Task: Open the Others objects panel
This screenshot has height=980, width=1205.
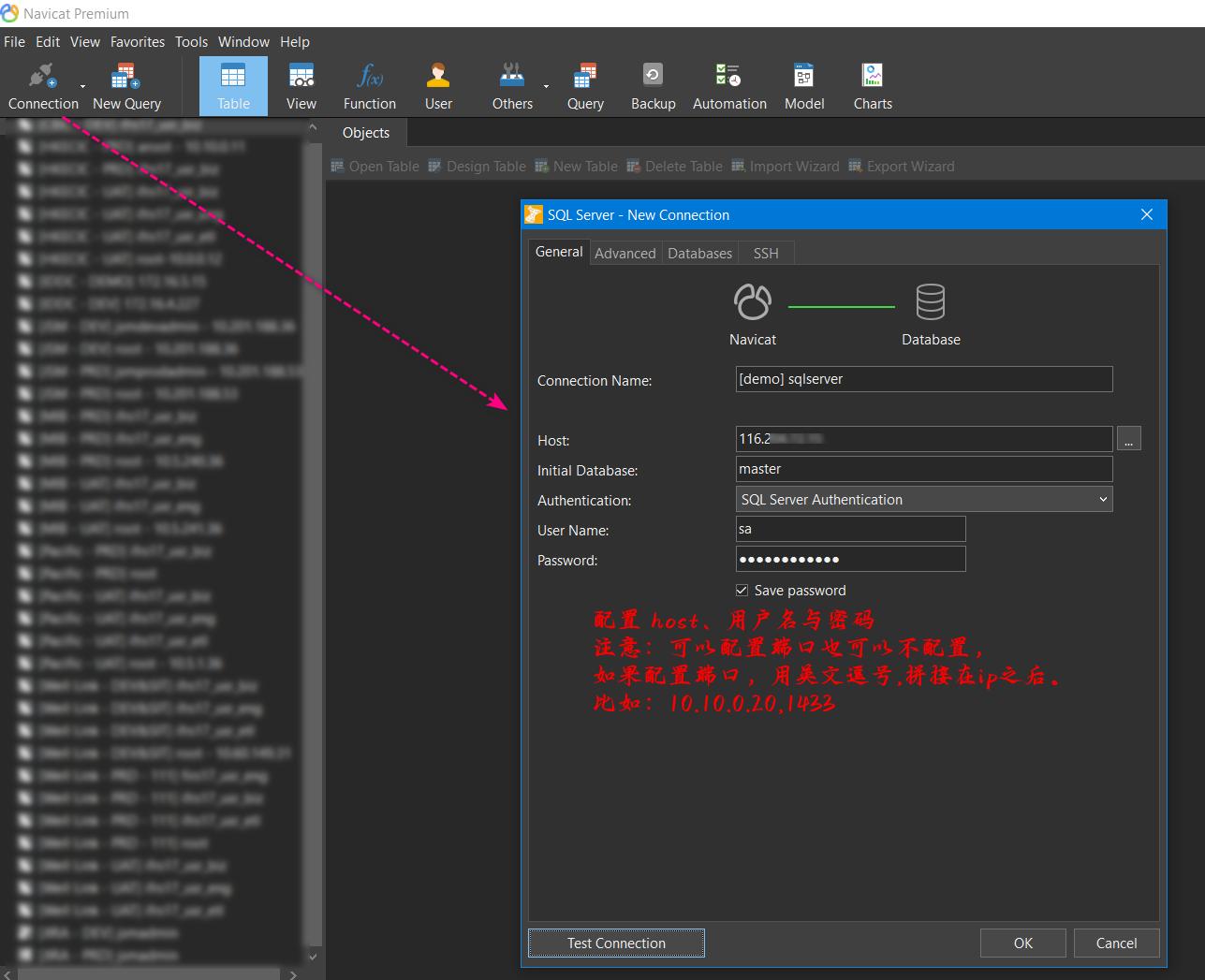Action: 511,85
